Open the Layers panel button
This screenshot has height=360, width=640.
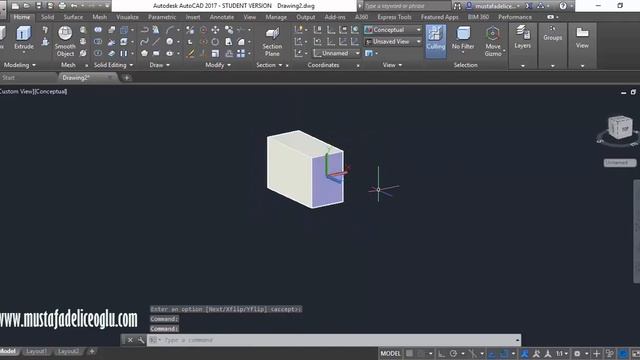[522, 38]
